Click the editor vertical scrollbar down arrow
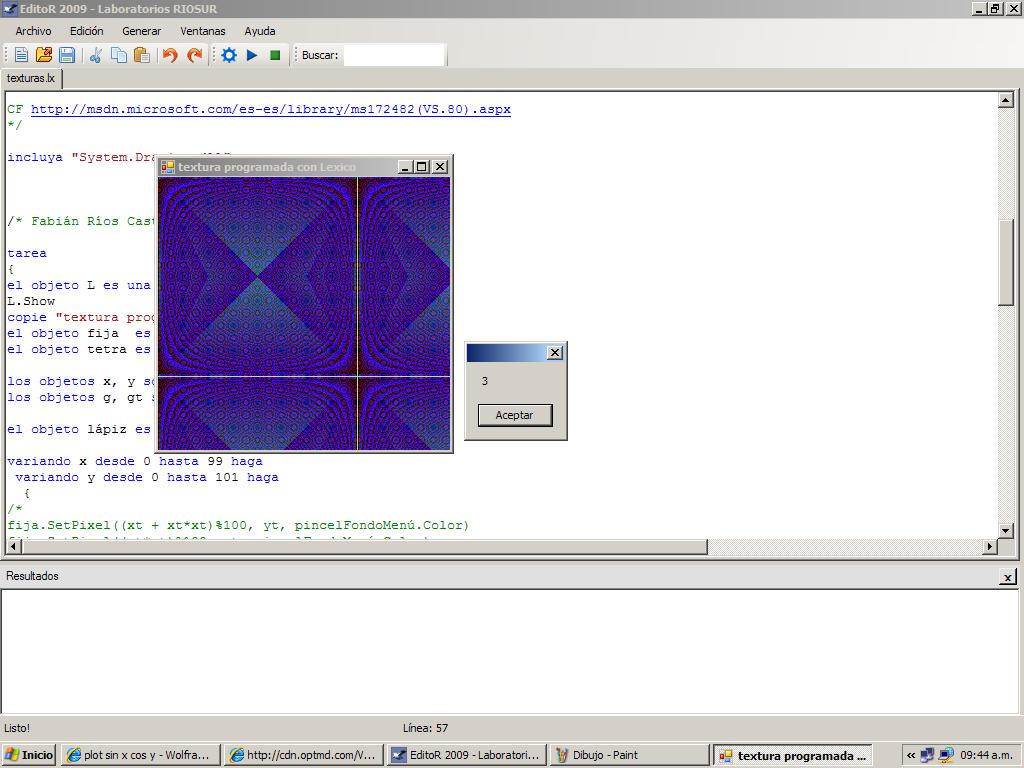This screenshot has height=768, width=1024. point(1006,530)
